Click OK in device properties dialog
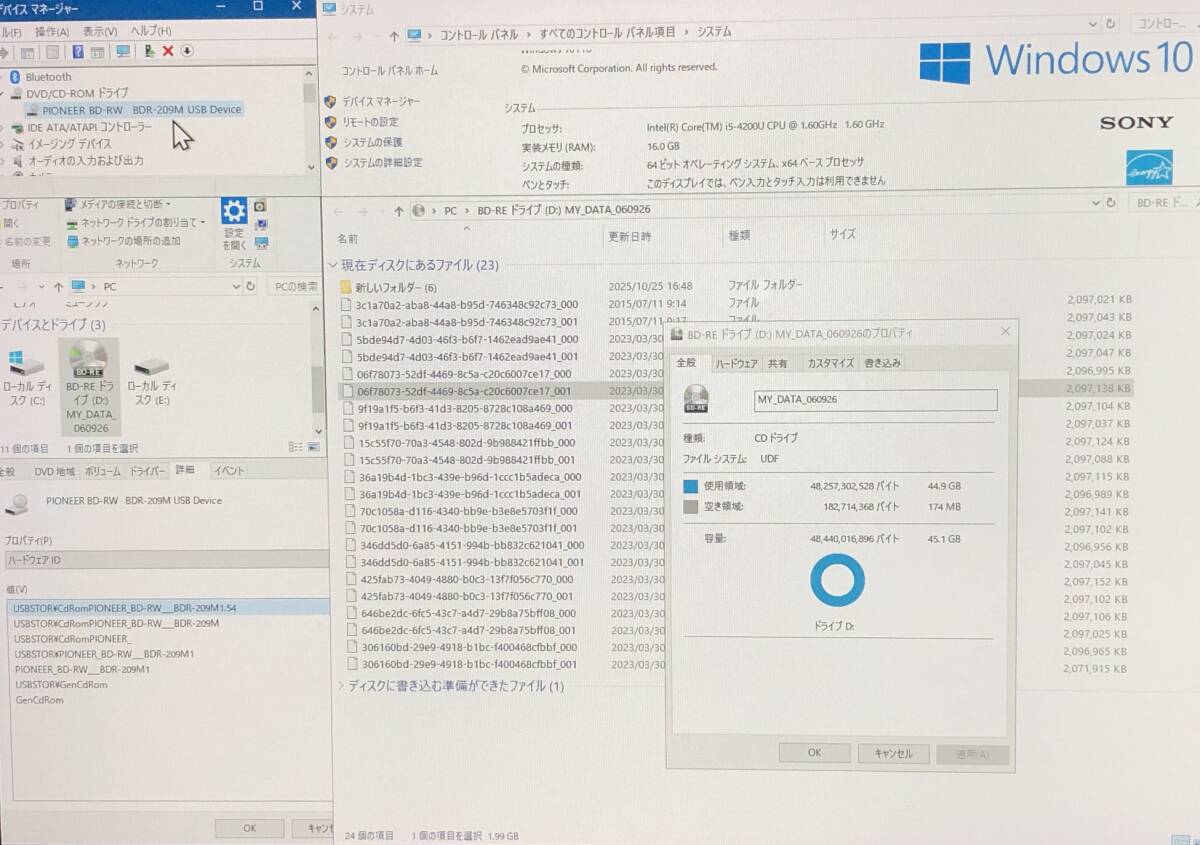Viewport: 1200px width, 845px height. coord(249,828)
